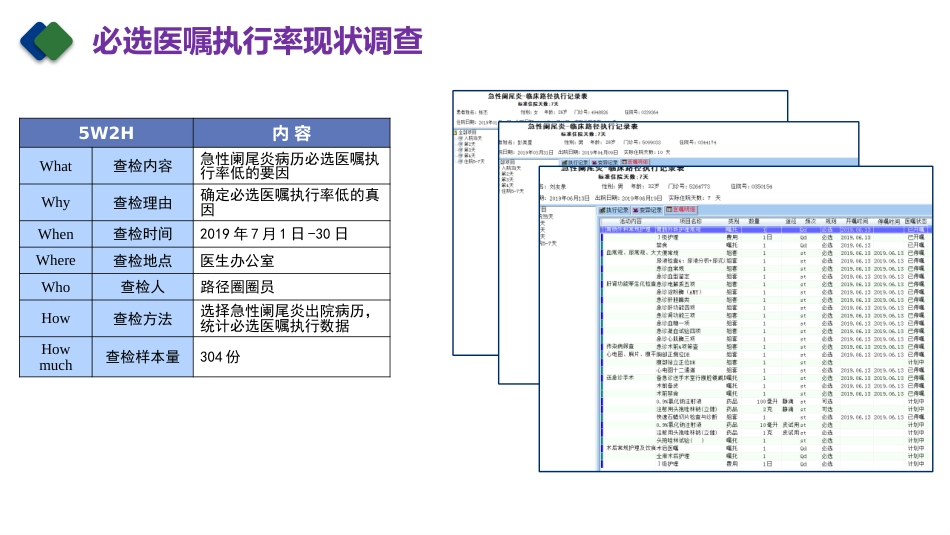The height and width of the screenshot is (535, 950).
Task: Click the Why cell in the table
Action: click(x=56, y=202)
